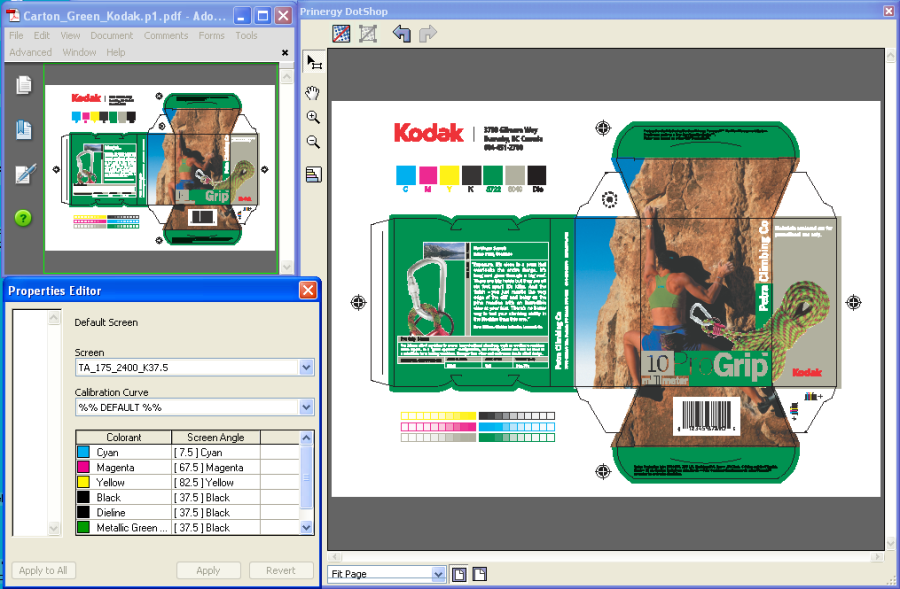Open the Comments menu in Acrobat
The image size is (900, 589).
[166, 36]
